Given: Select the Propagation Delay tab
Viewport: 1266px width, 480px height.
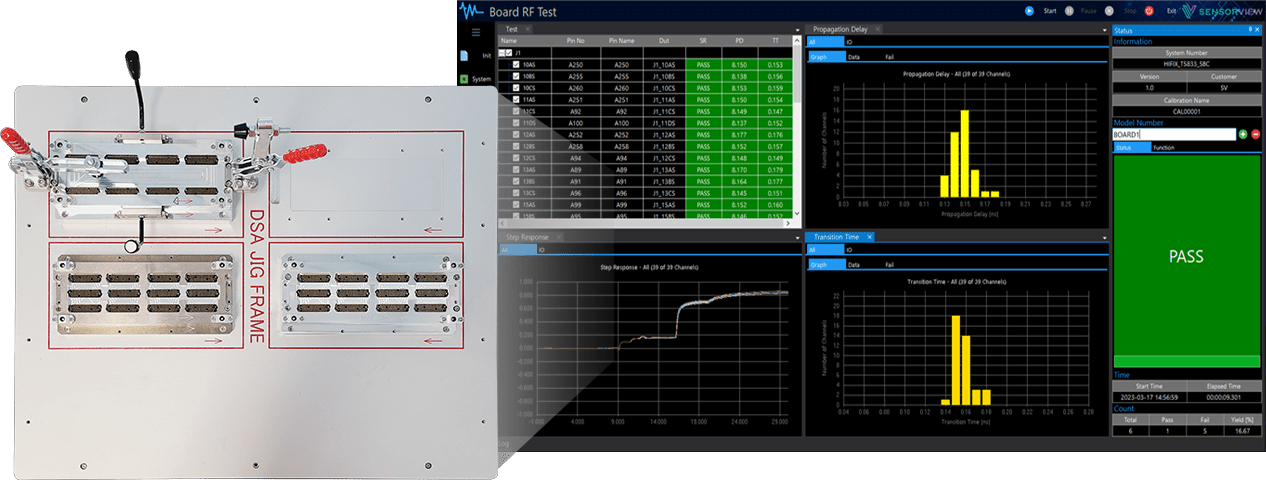Looking at the screenshot, I should (841, 30).
